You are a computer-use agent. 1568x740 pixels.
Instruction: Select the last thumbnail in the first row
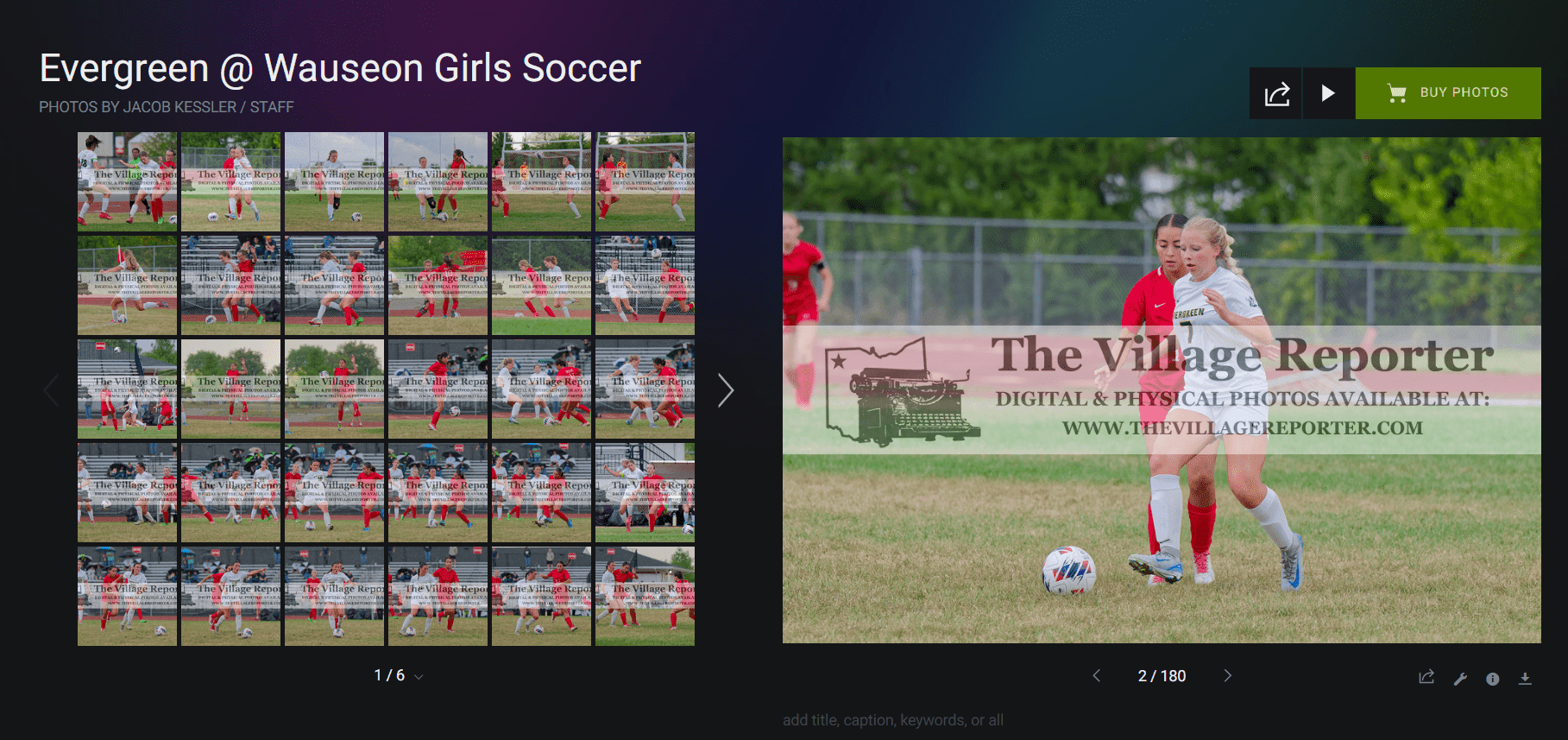pos(645,181)
